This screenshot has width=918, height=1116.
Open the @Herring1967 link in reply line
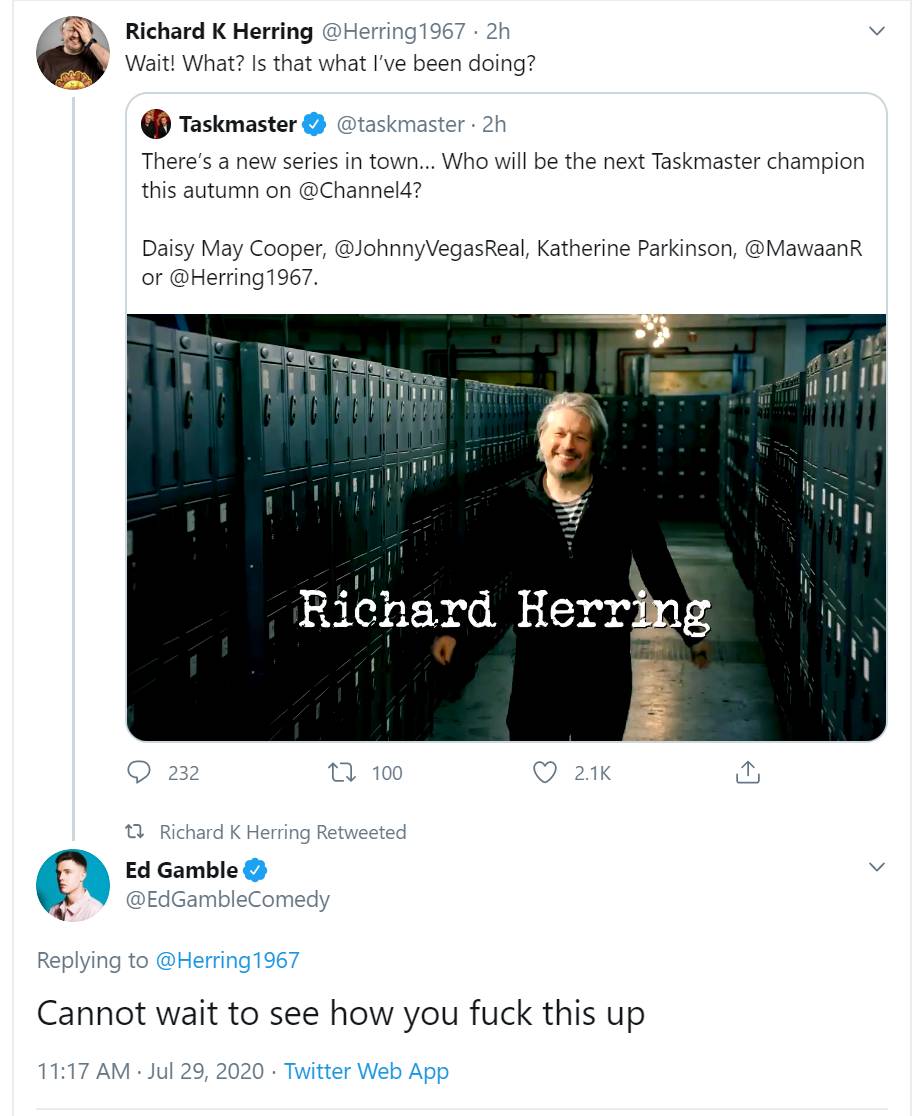point(227,960)
